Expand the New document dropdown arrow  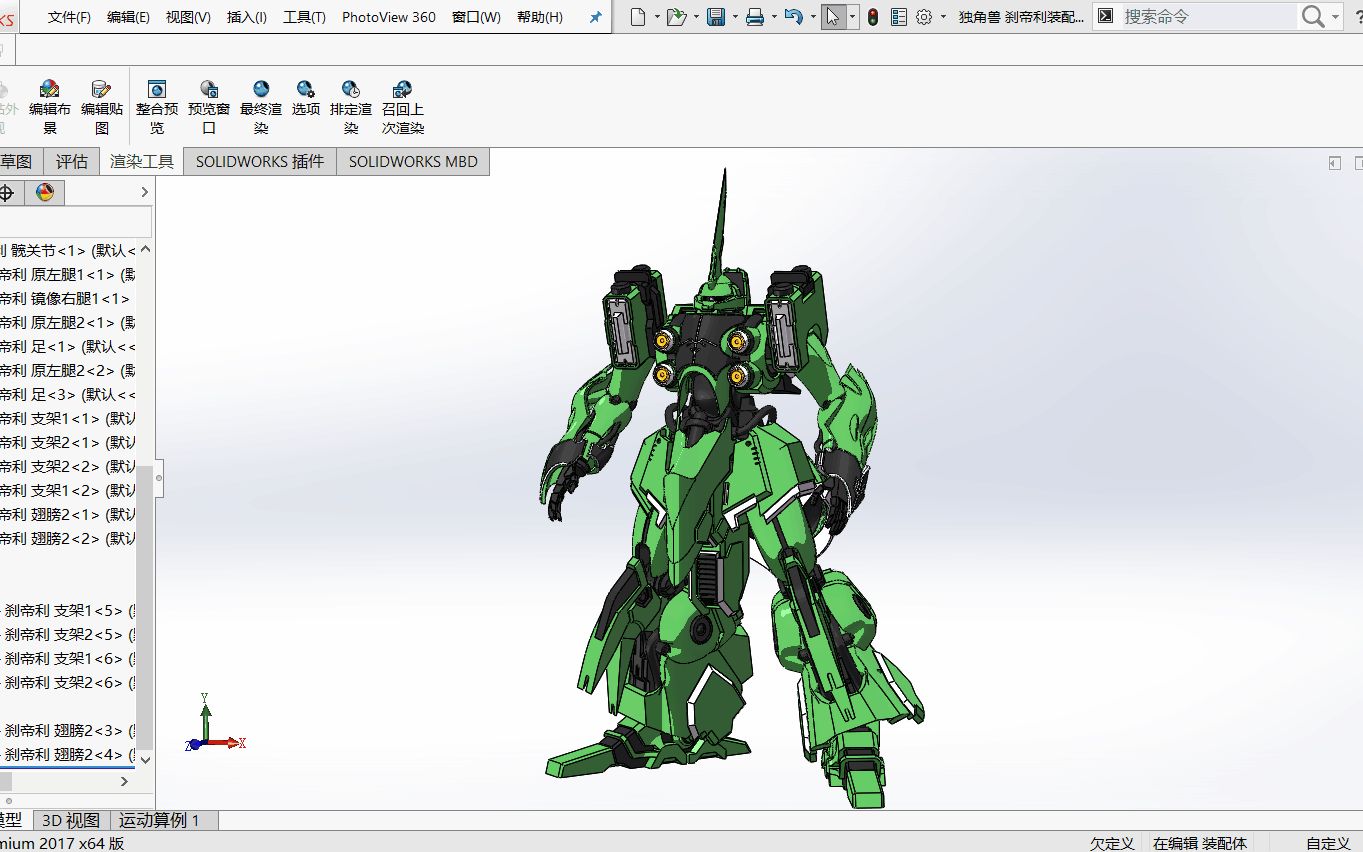point(657,17)
